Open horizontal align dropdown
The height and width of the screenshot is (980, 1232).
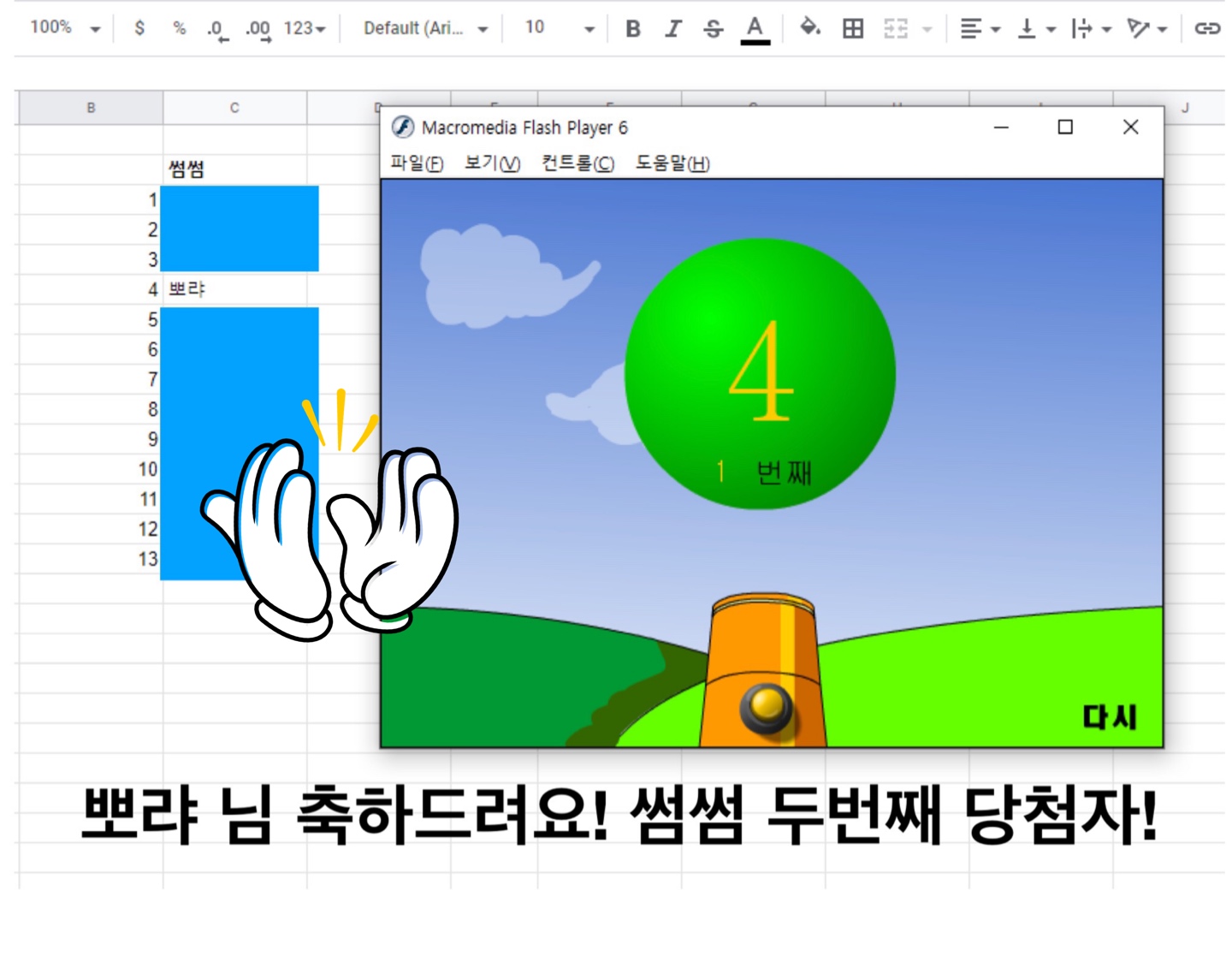pyautogui.click(x=980, y=29)
